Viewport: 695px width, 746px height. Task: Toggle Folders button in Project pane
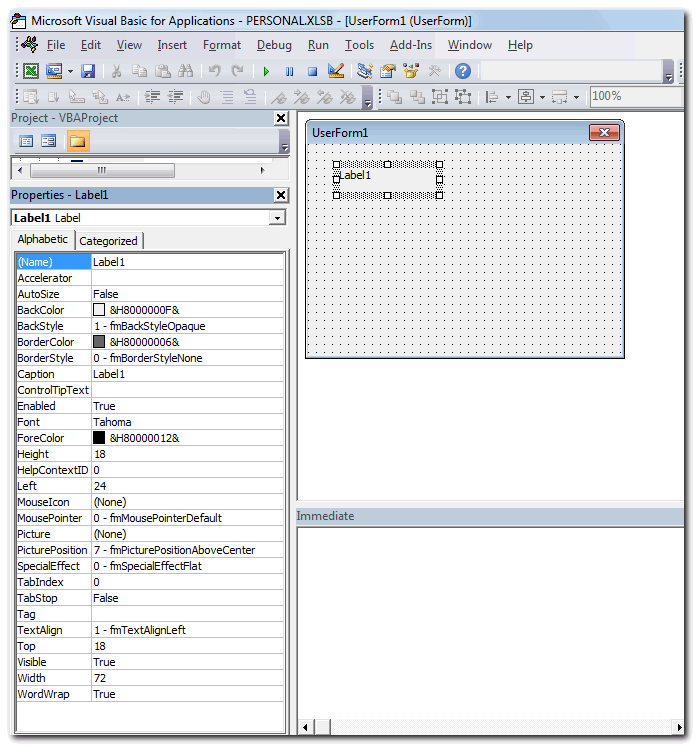(x=78, y=141)
